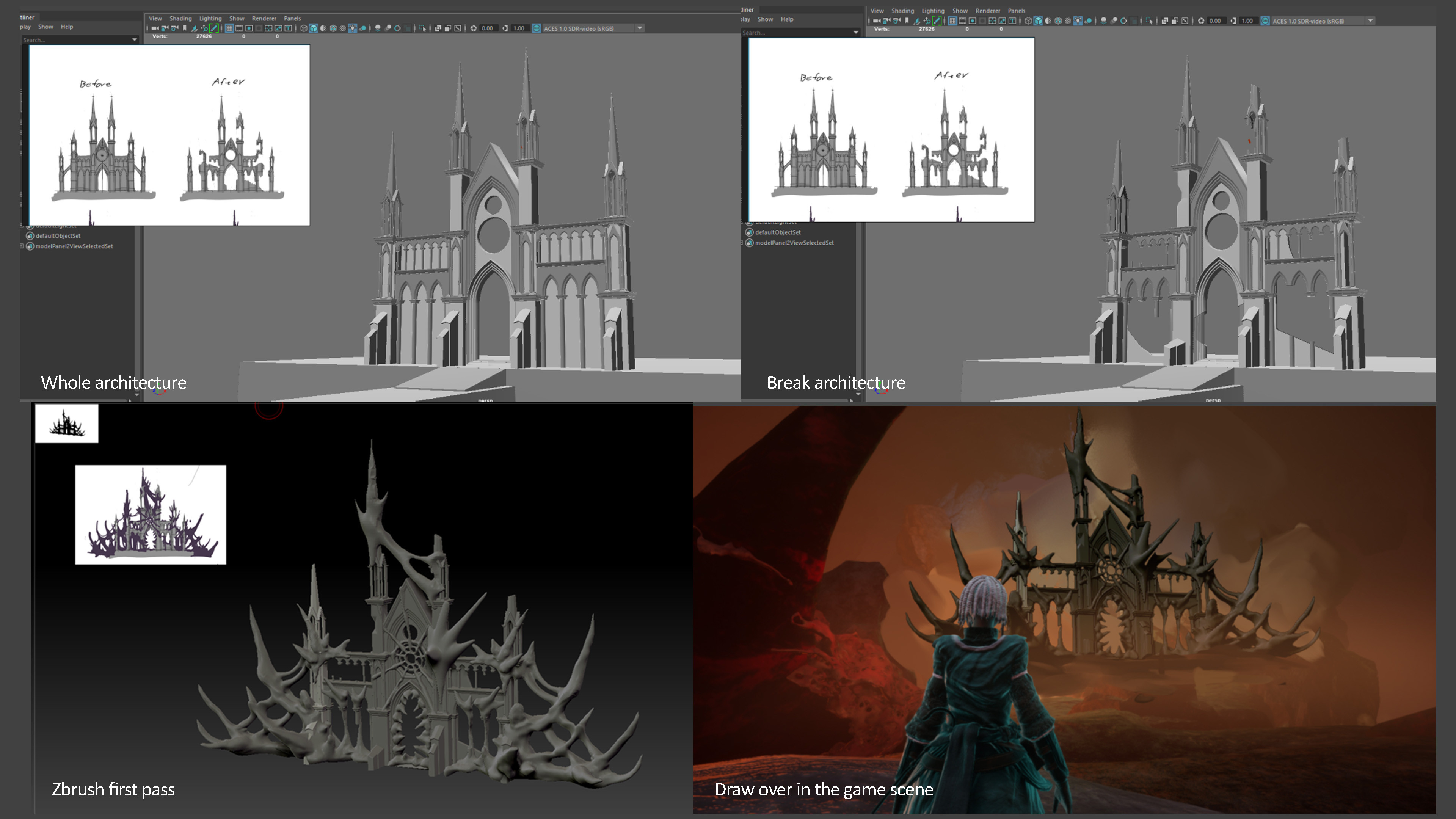Image resolution: width=1456 pixels, height=819 pixels.
Task: Click Textured display icon in left Maya panel
Action: tap(342, 28)
